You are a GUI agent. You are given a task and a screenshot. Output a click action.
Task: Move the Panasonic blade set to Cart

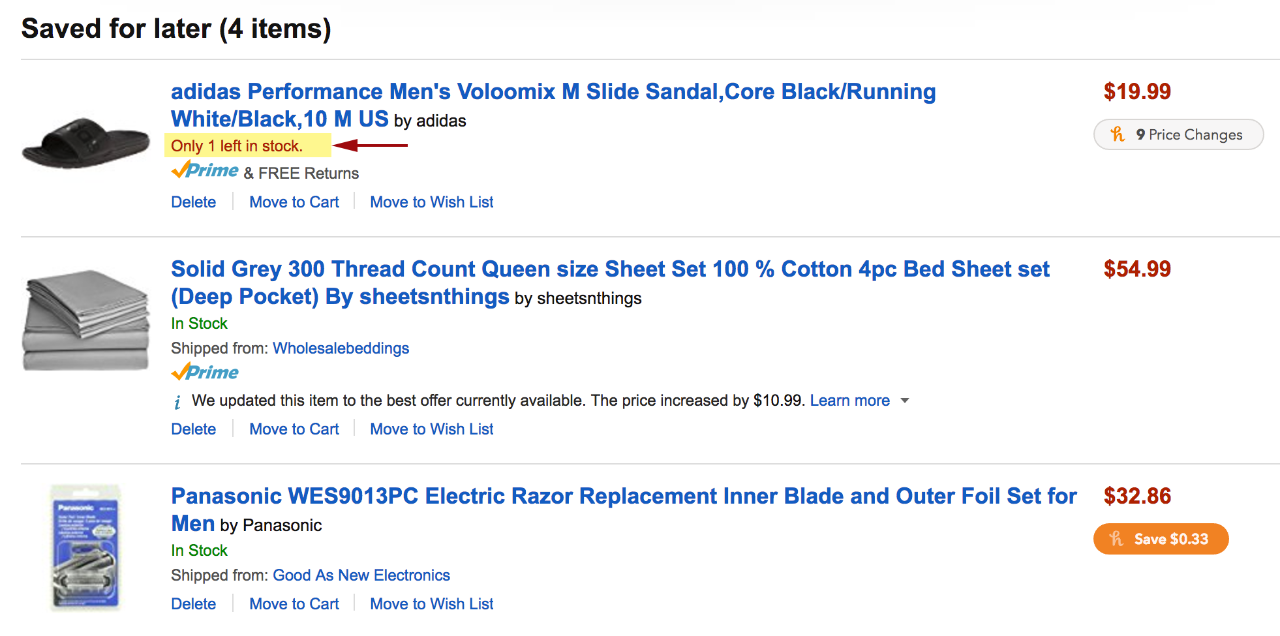294,604
